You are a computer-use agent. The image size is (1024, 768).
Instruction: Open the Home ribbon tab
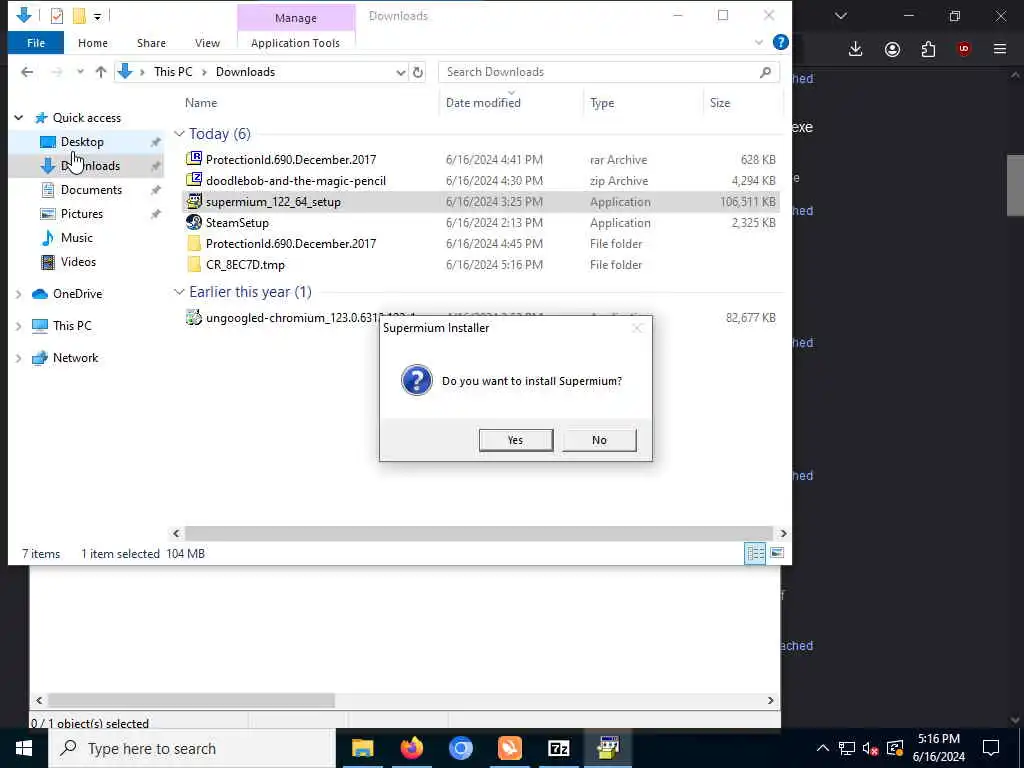tap(93, 43)
